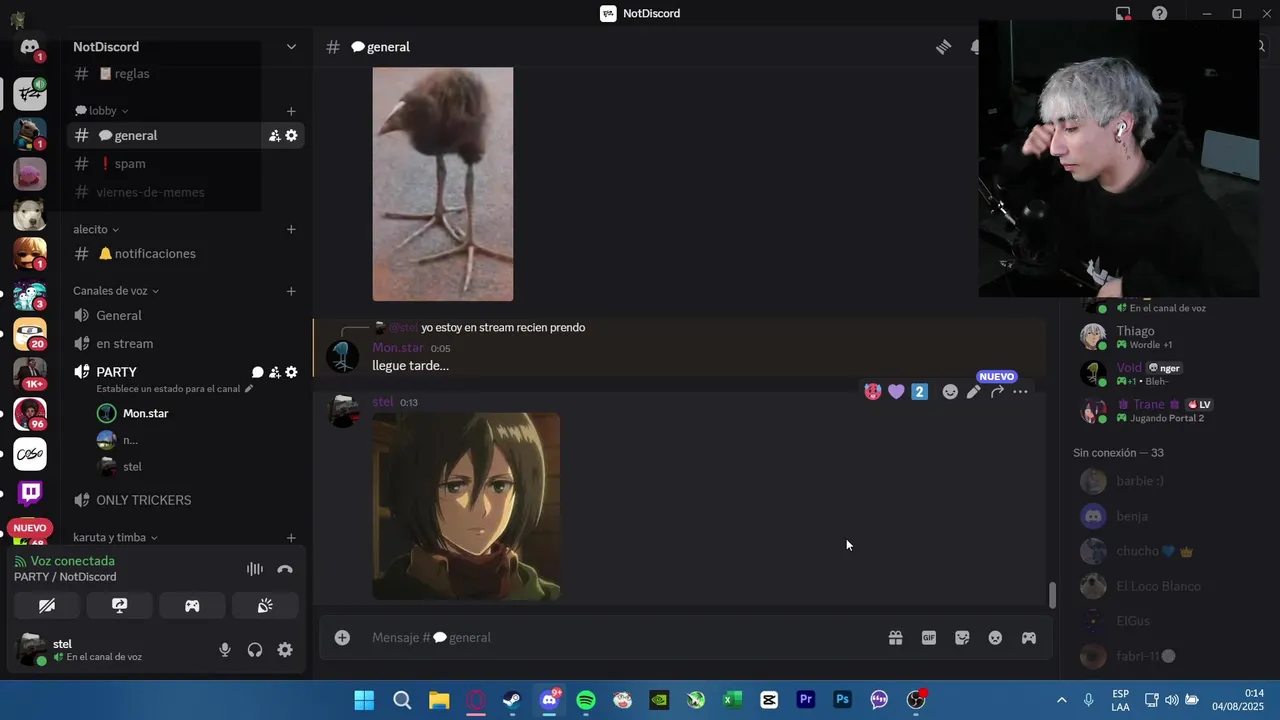1280x720 pixels.
Task: Collapse the Canales de voz category
Action: 116,291
